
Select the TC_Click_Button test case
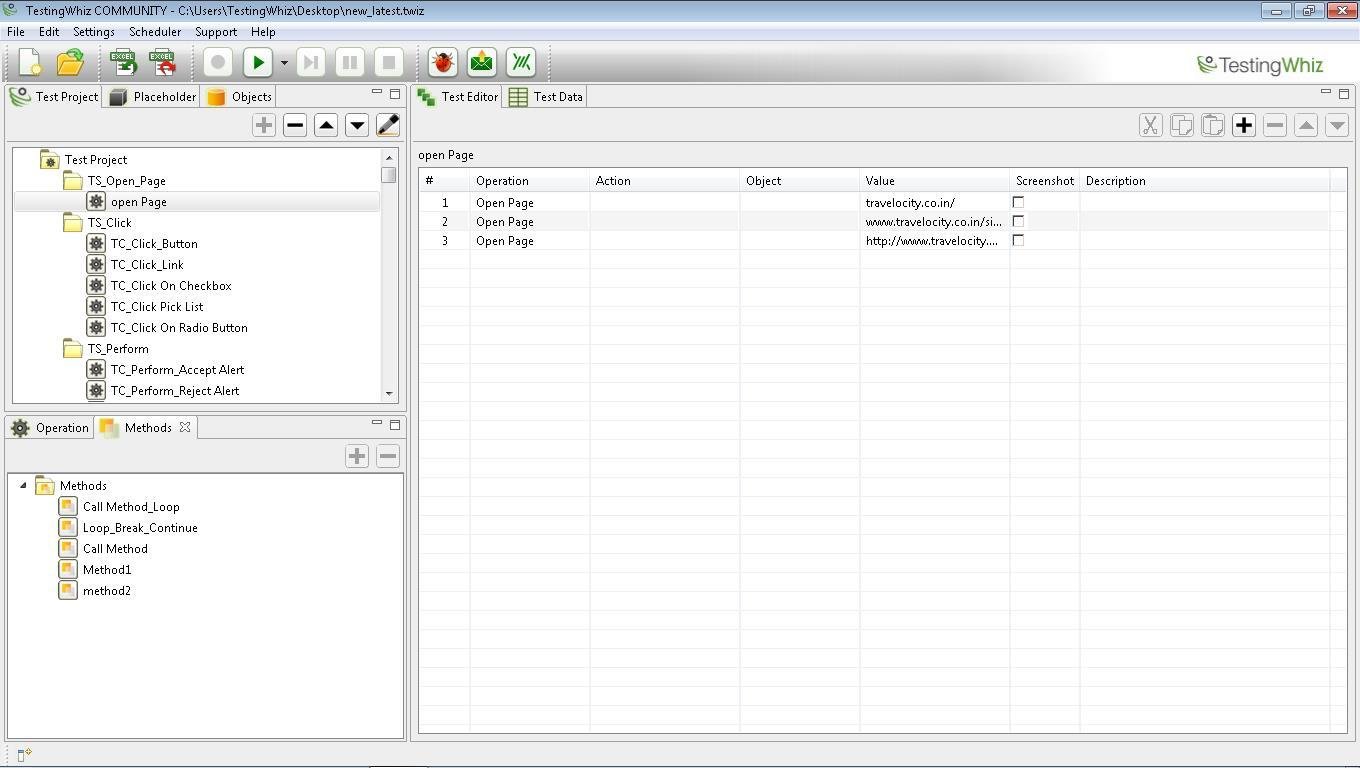click(155, 243)
